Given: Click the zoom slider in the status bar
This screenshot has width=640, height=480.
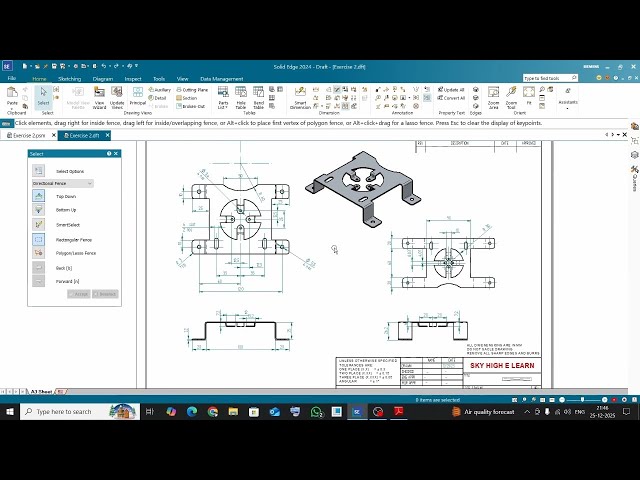Looking at the screenshot, I should point(583,400).
